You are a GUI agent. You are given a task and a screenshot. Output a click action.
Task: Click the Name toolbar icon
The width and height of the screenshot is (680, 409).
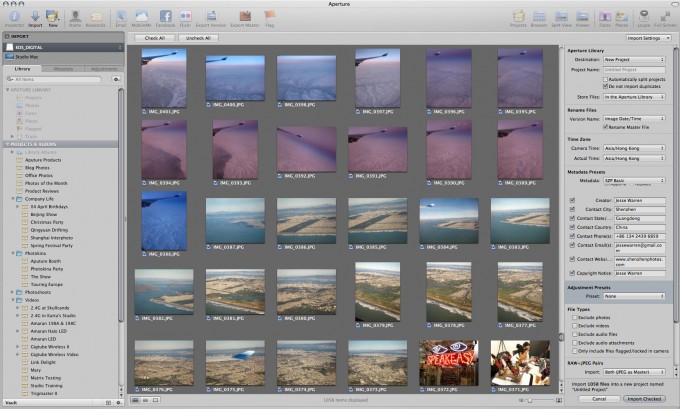[x=75, y=17]
